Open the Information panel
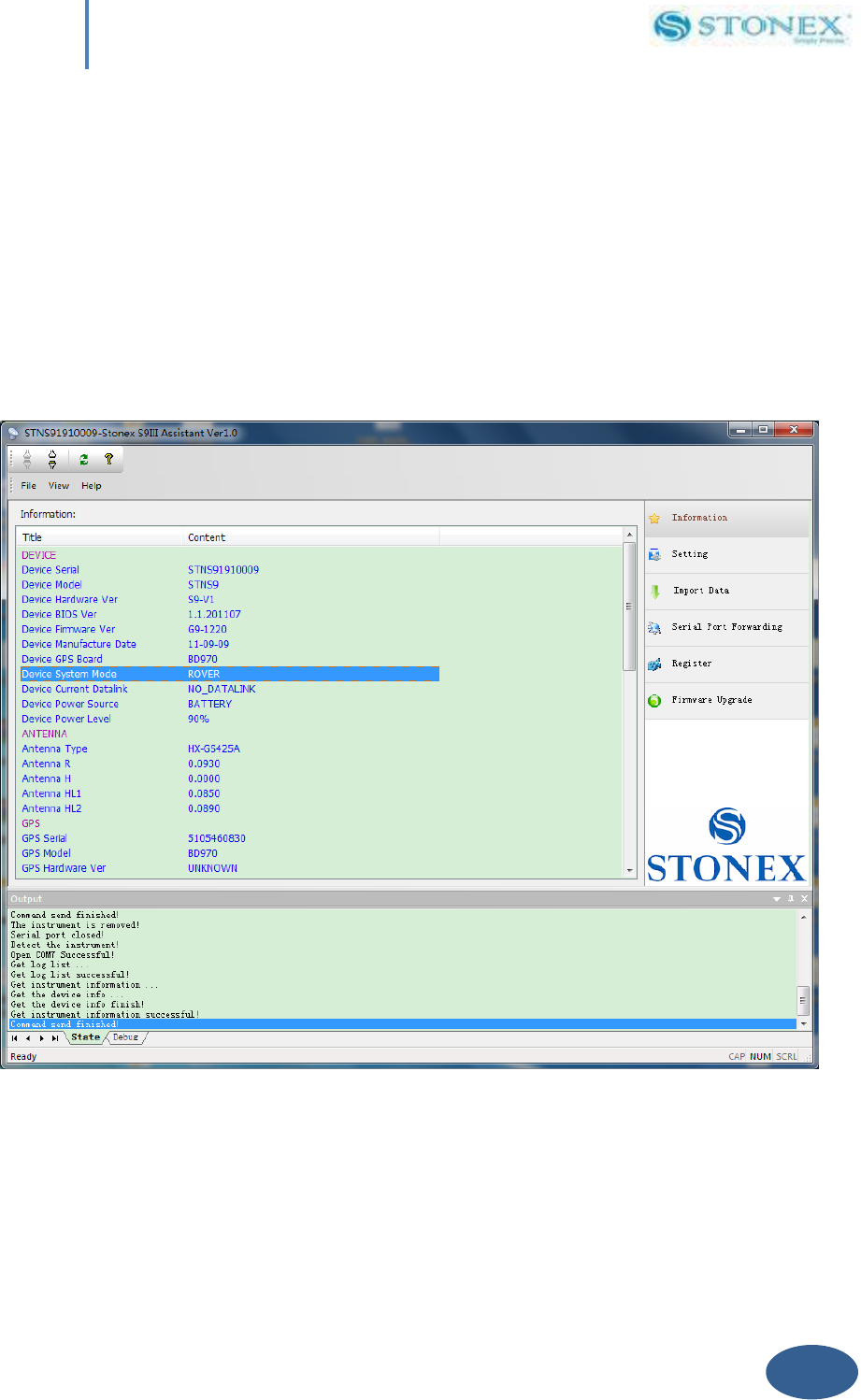The image size is (861, 1400). point(726,519)
